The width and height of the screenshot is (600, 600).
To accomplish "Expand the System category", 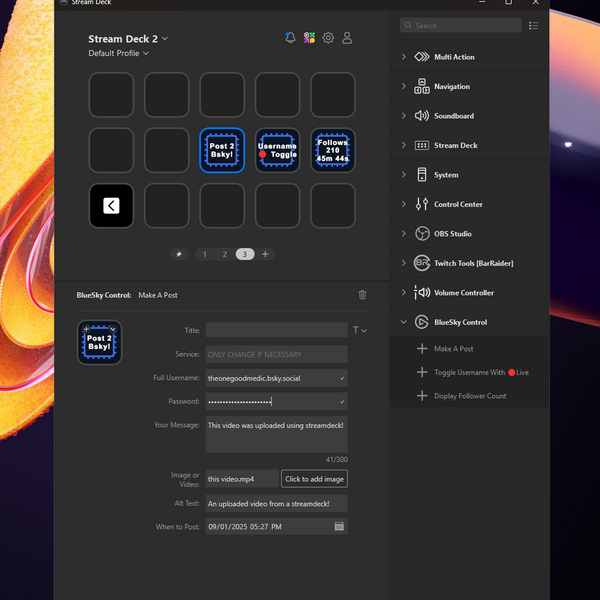I will pyautogui.click(x=404, y=175).
